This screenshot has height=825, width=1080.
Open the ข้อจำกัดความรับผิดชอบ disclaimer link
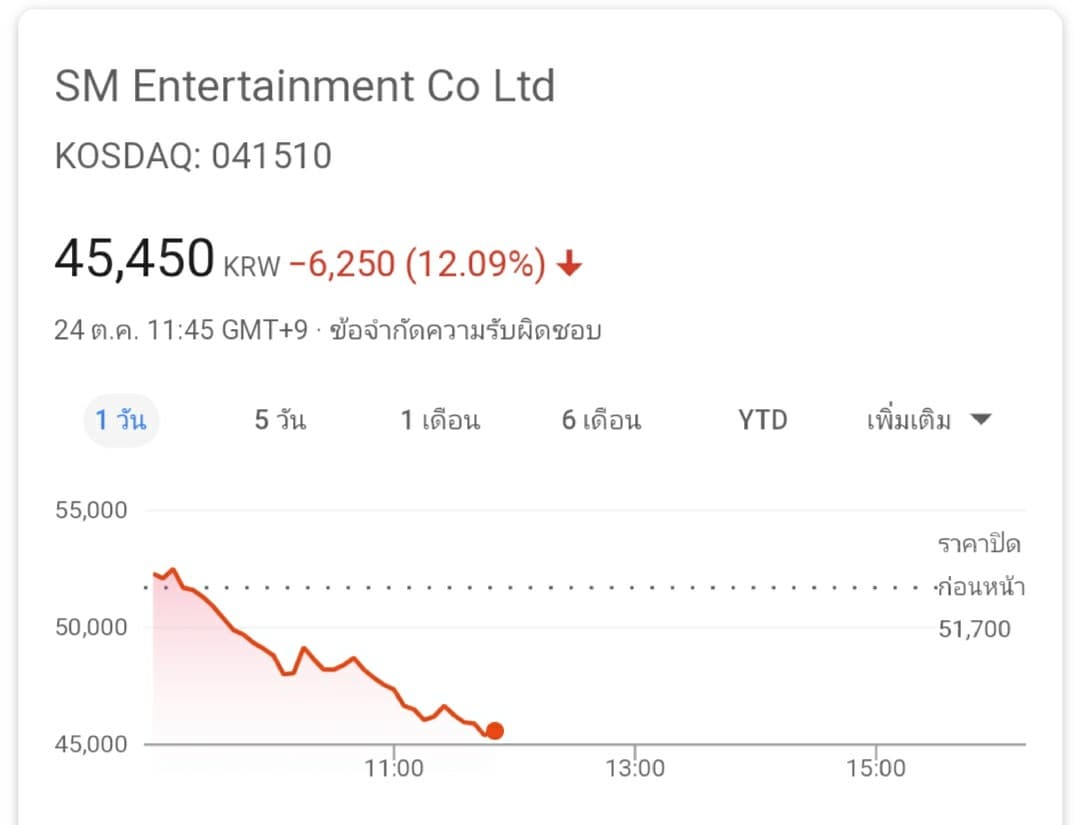coord(466,331)
